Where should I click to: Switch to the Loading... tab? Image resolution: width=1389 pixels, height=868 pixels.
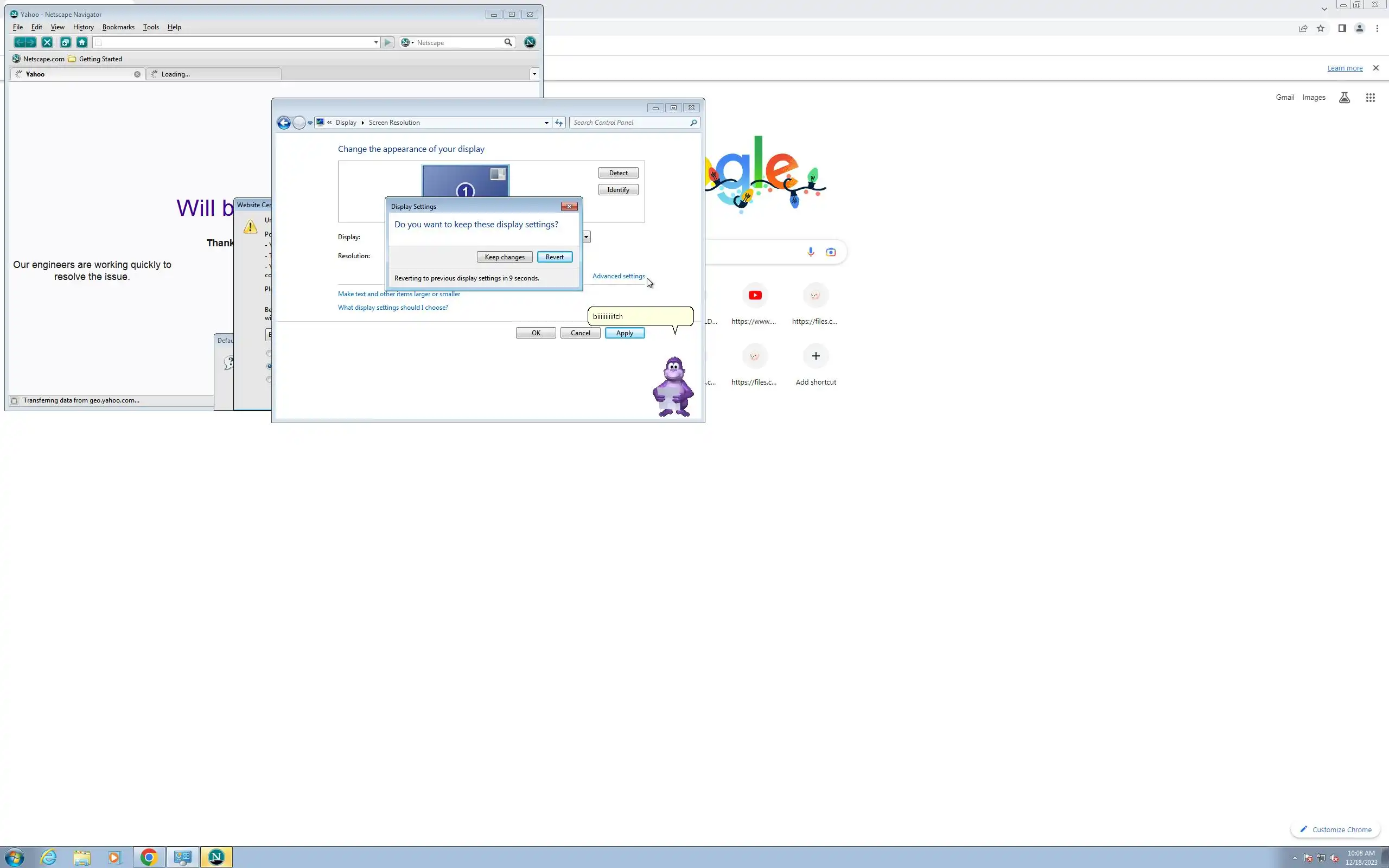[x=212, y=74]
